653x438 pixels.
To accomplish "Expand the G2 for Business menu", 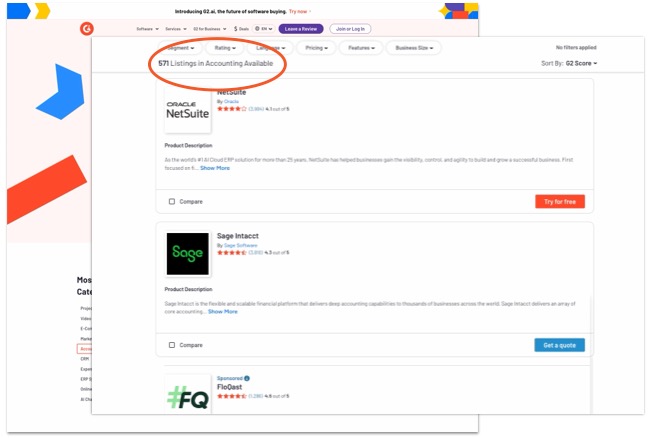I will pyautogui.click(x=209, y=29).
